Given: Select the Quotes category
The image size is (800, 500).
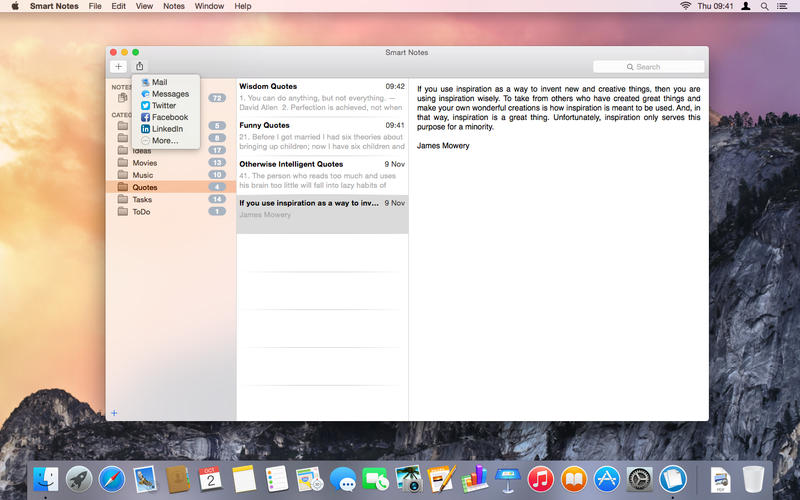Looking at the screenshot, I should click(x=171, y=187).
